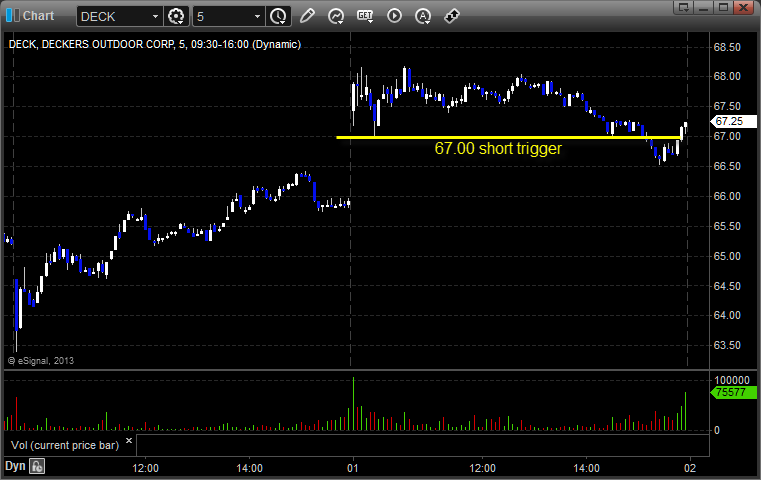The image size is (761, 480).
Task: Close the Chart window
Action: pos(743,7)
